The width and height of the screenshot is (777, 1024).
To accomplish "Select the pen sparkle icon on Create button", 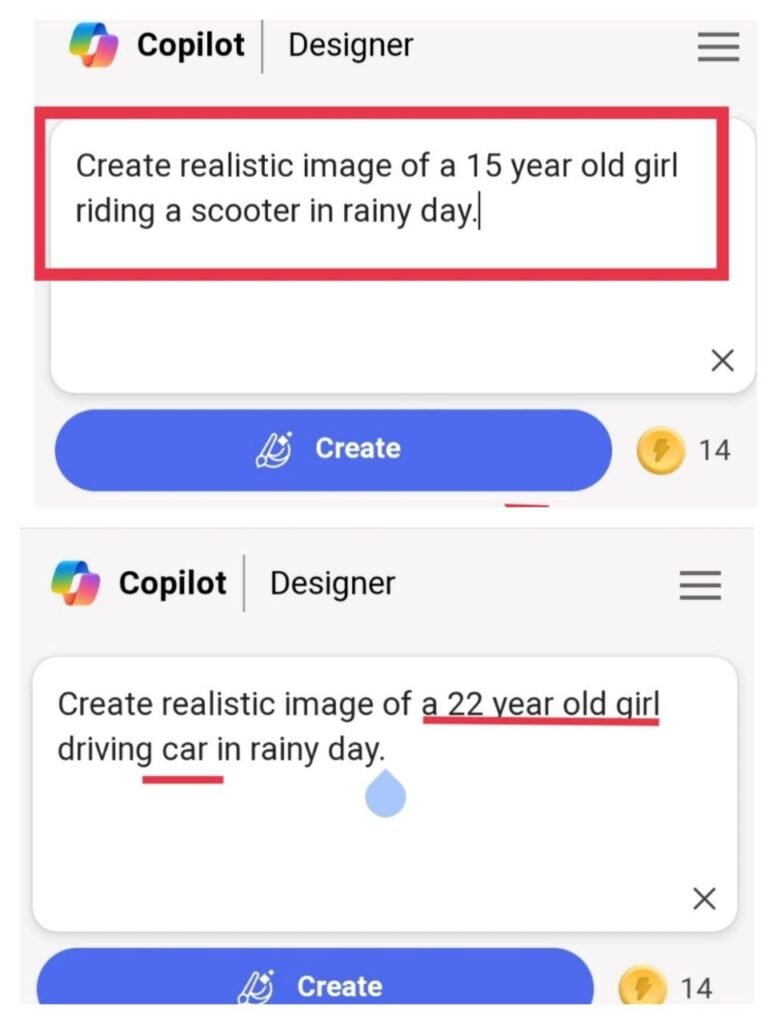I will coord(274,448).
